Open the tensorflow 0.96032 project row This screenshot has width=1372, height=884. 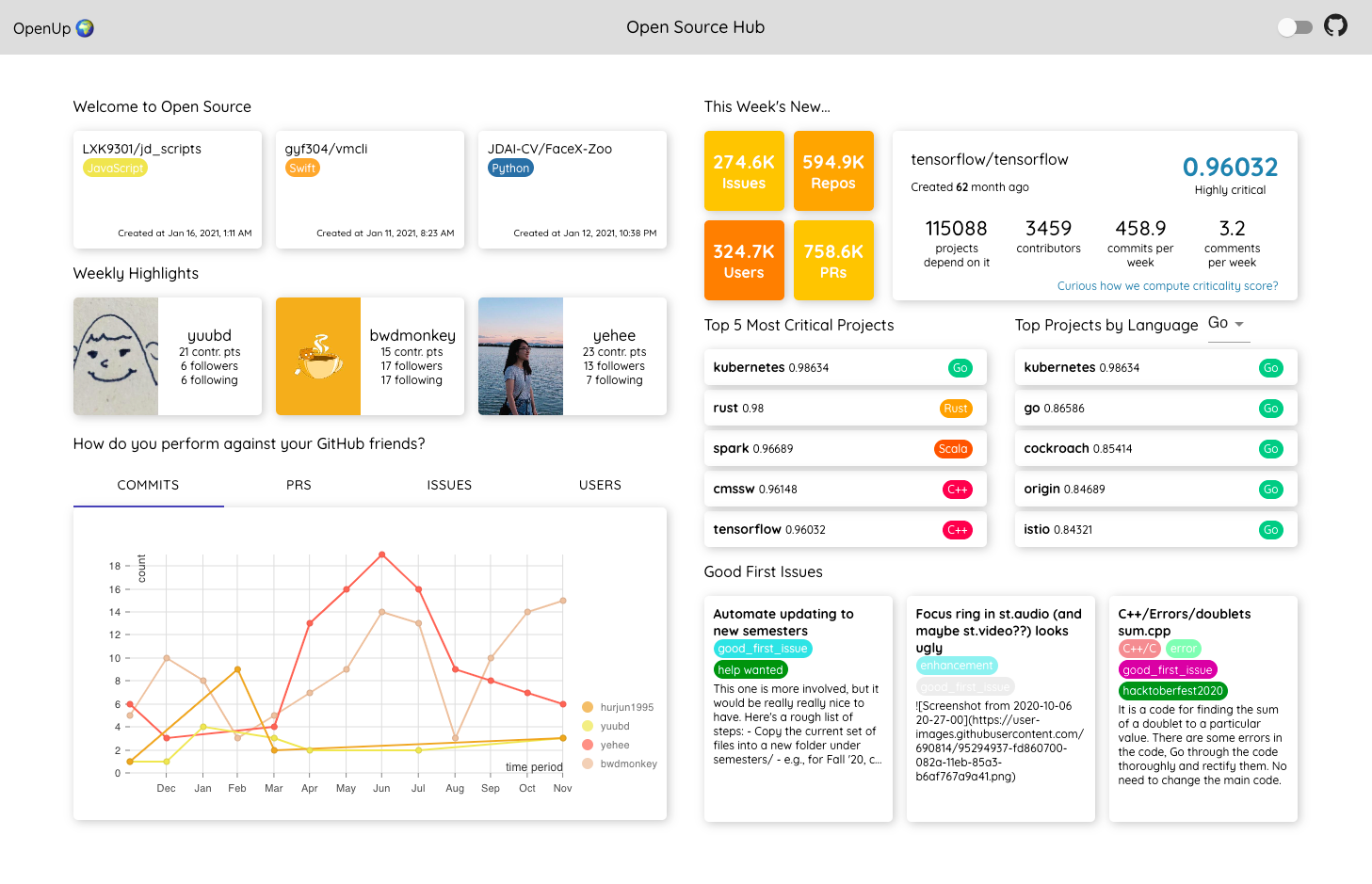click(846, 530)
